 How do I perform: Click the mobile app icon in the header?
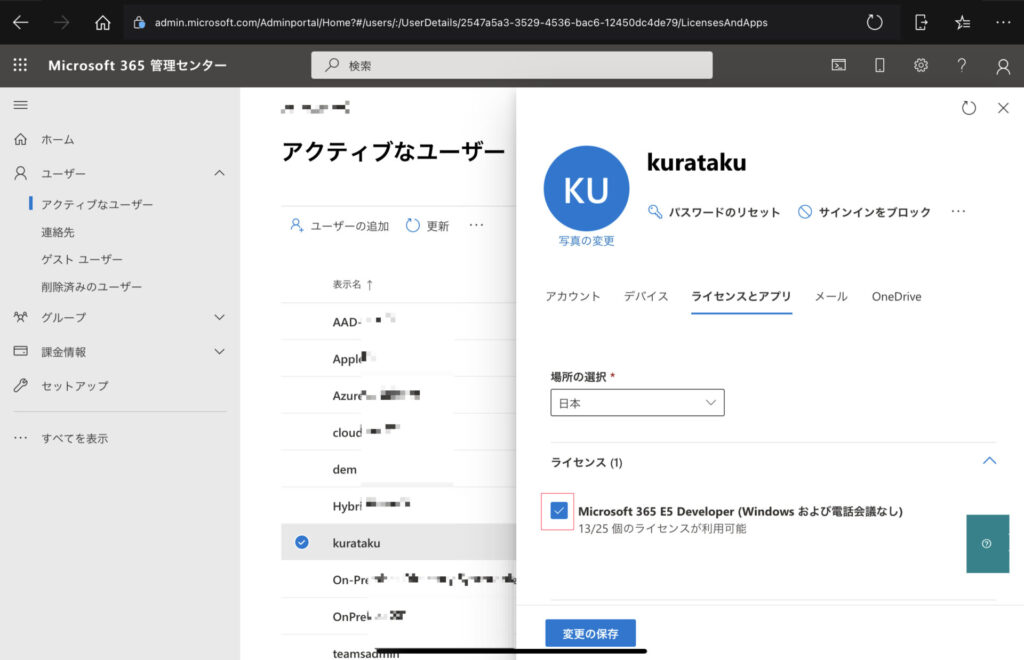point(881,64)
